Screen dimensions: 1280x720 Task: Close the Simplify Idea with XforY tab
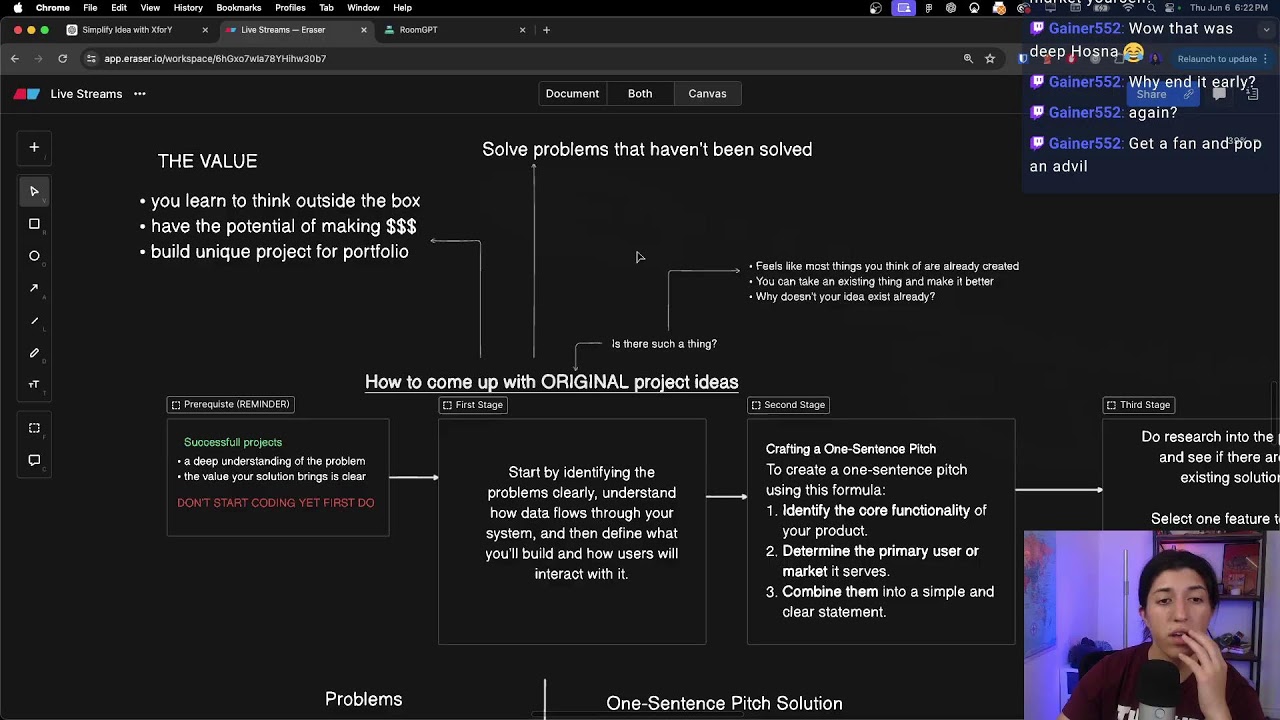tap(205, 30)
